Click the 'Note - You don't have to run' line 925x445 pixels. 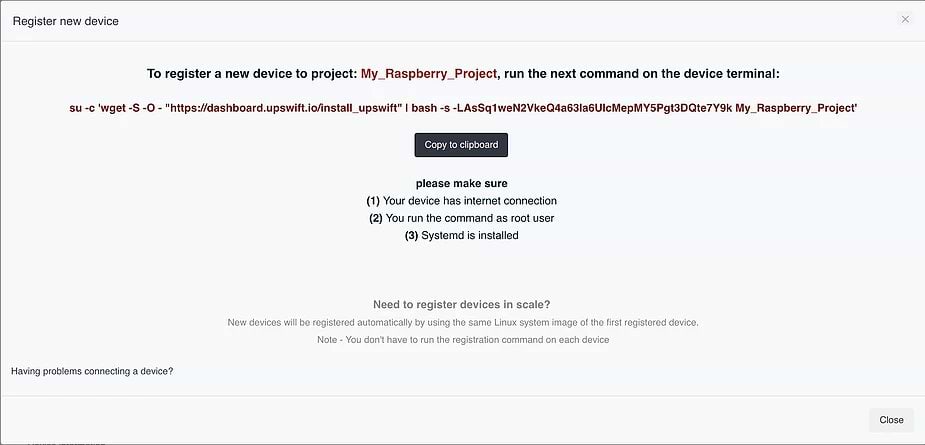coord(463,340)
